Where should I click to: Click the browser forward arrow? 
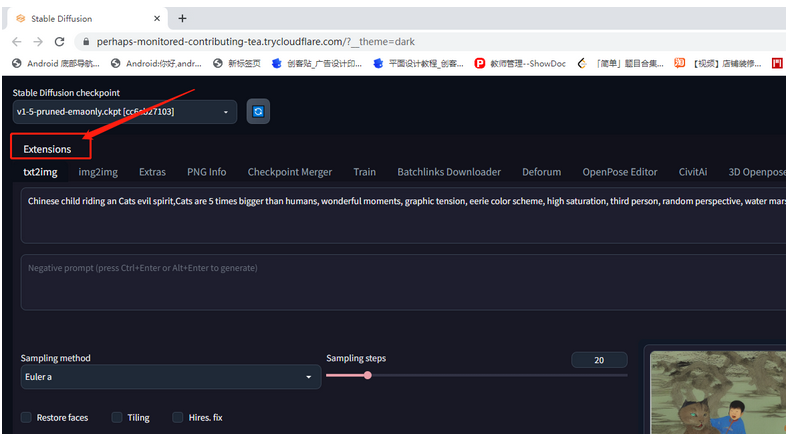(x=38, y=42)
